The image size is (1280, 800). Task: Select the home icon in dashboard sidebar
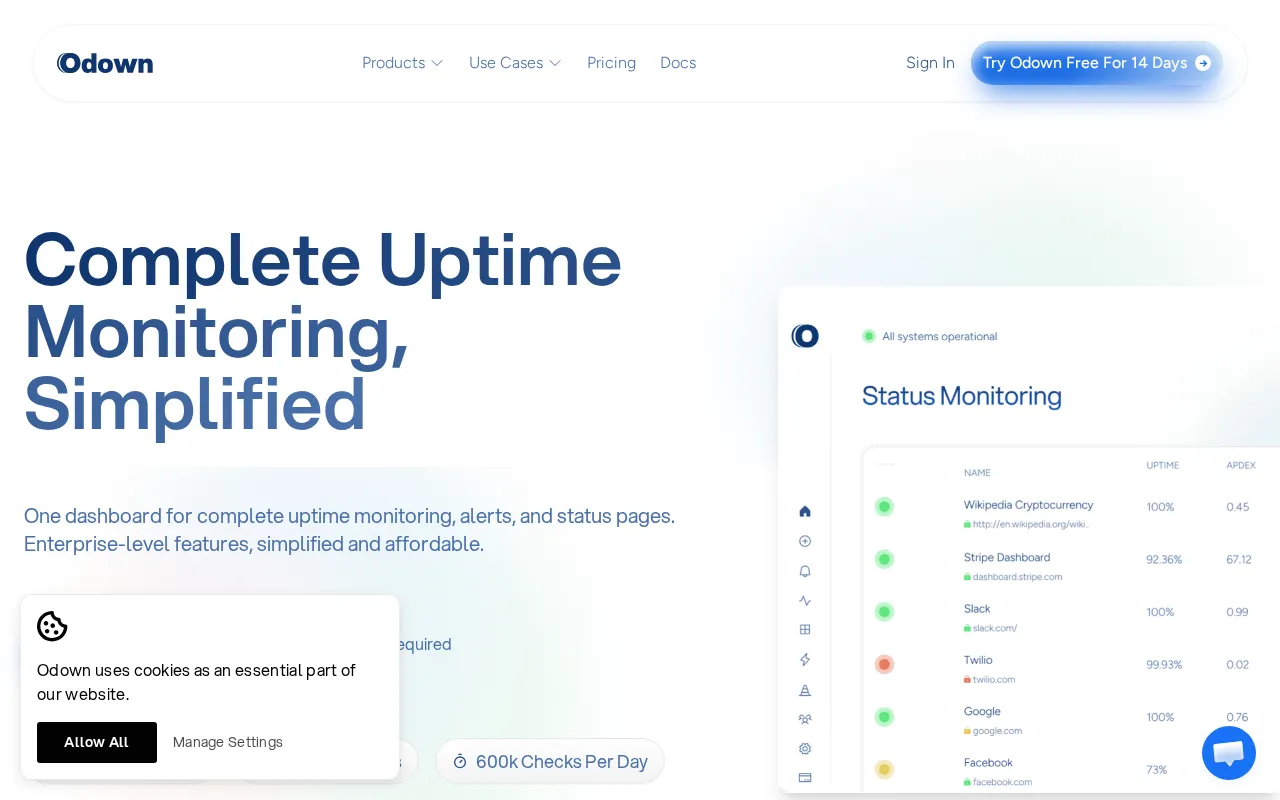click(x=805, y=511)
